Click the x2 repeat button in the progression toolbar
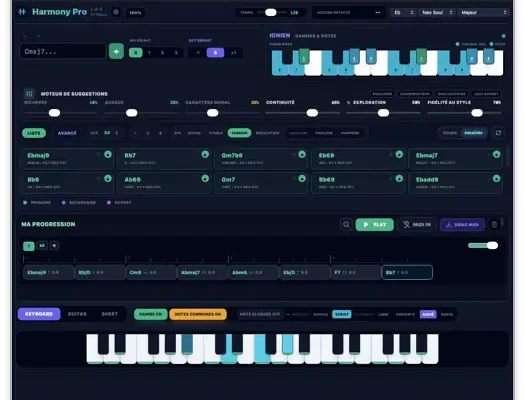Viewport: 525px width, 400px height. pyautogui.click(x=42, y=246)
